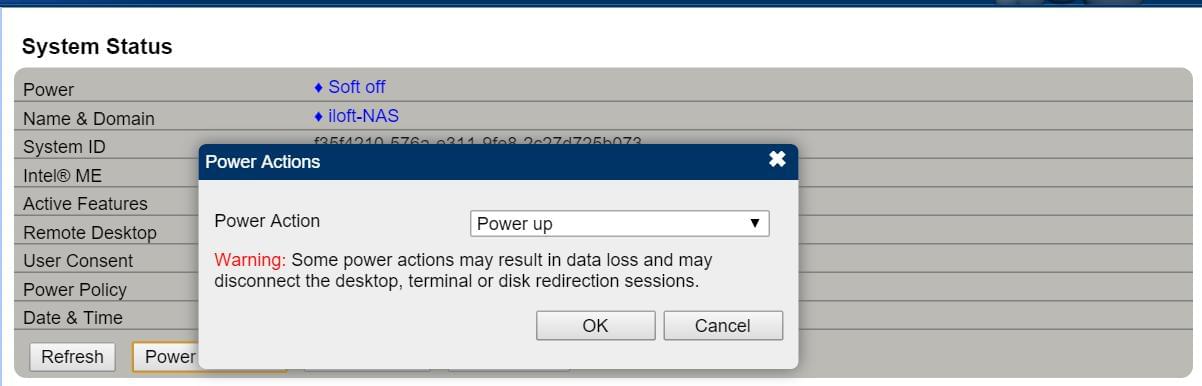This screenshot has height=386, width=1202.
Task: Click the Date & Time row label
Action: coord(73,318)
